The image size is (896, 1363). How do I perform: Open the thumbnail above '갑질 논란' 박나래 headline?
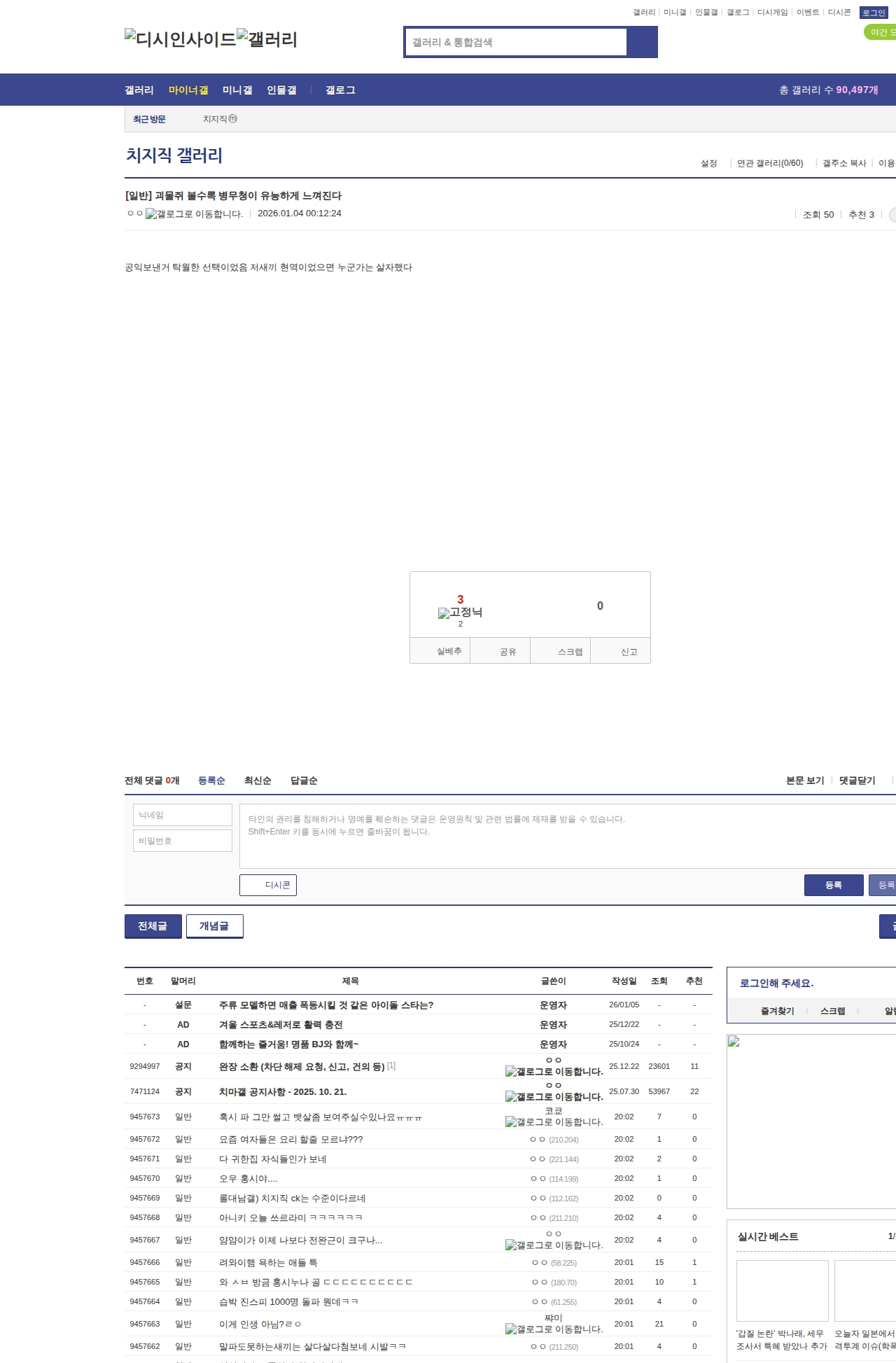[783, 1290]
